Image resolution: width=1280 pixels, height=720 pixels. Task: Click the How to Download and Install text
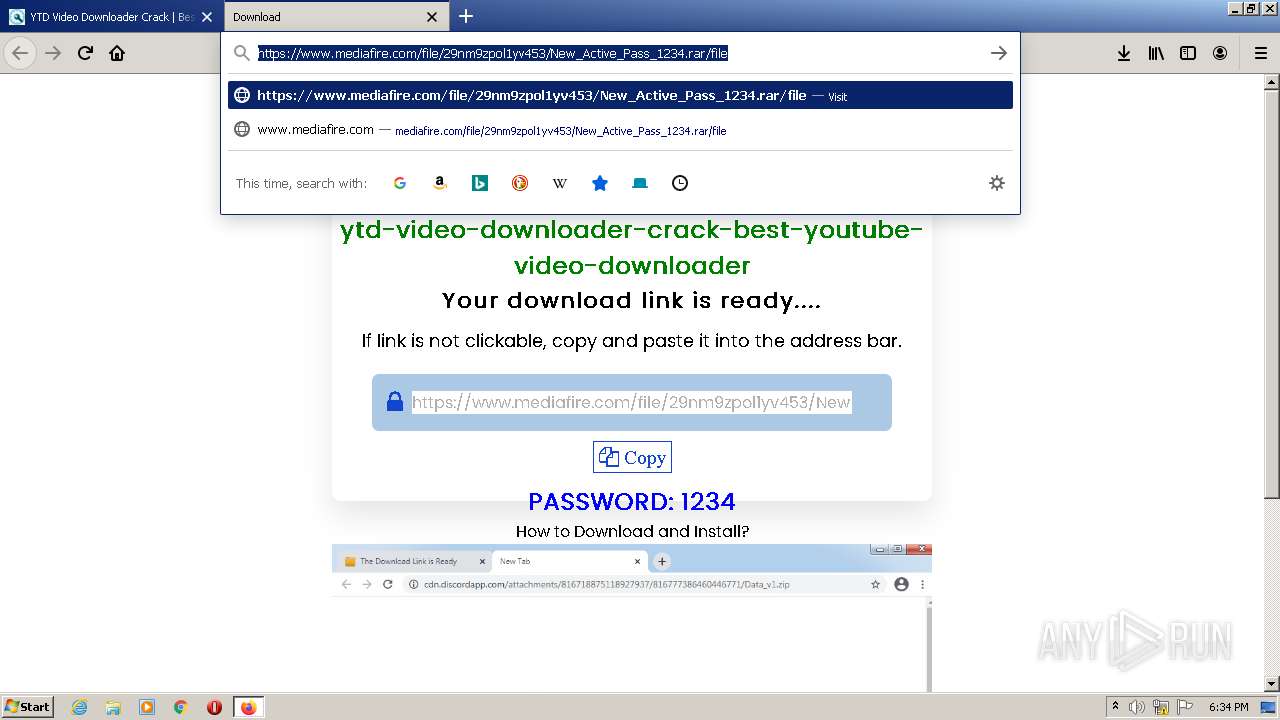[x=632, y=531]
